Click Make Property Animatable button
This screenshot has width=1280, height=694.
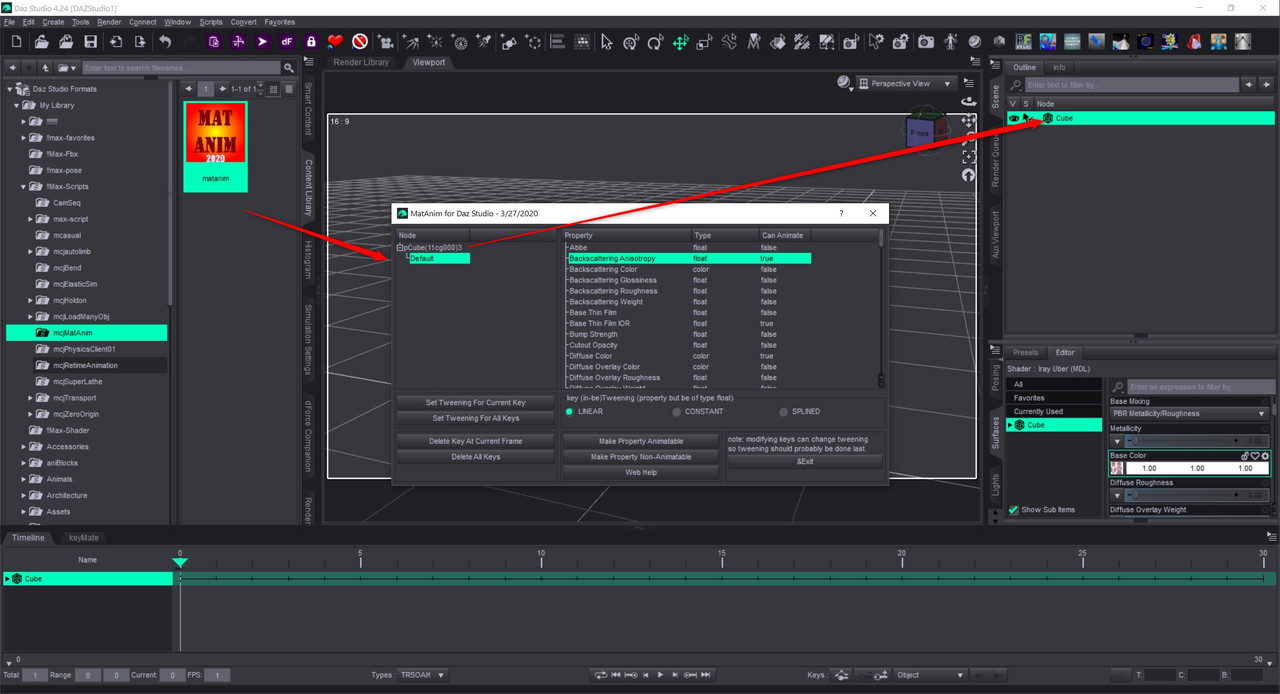tap(641, 441)
